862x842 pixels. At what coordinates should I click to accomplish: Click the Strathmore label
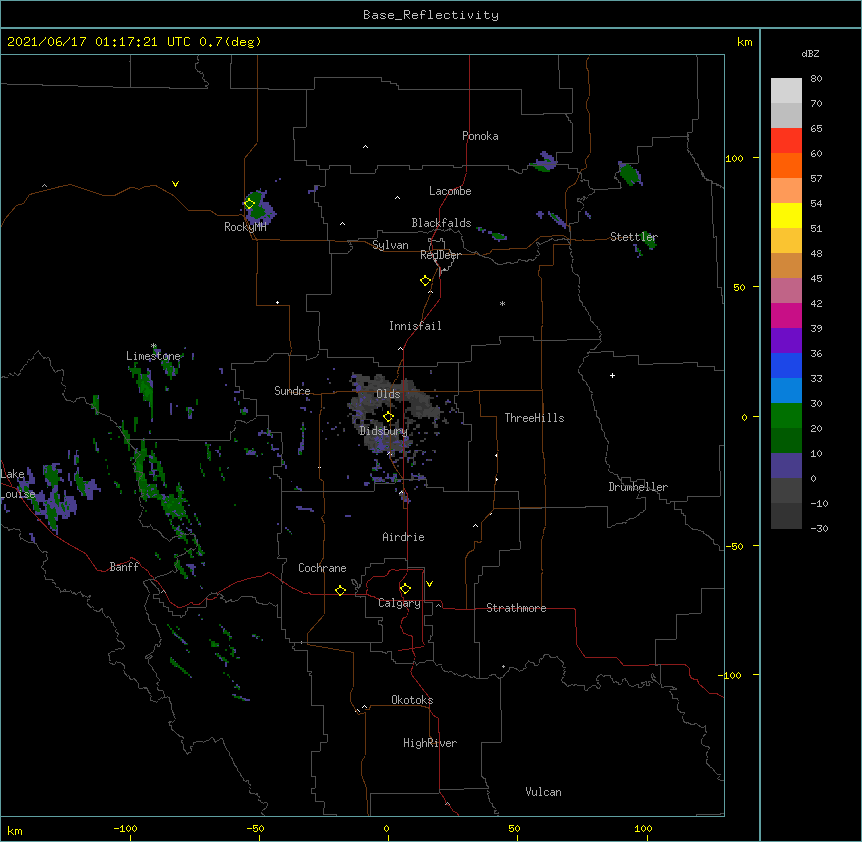[516, 608]
